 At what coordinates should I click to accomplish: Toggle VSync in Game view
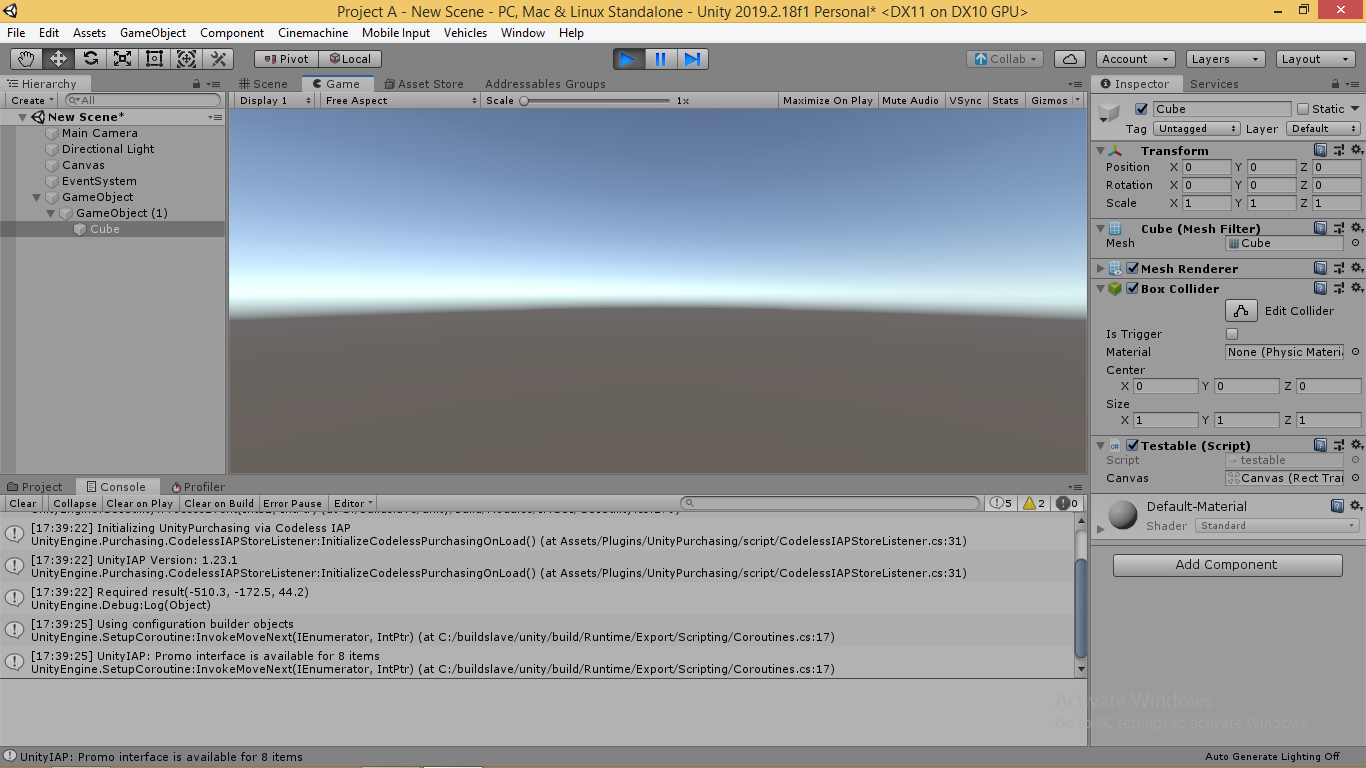click(x=965, y=100)
